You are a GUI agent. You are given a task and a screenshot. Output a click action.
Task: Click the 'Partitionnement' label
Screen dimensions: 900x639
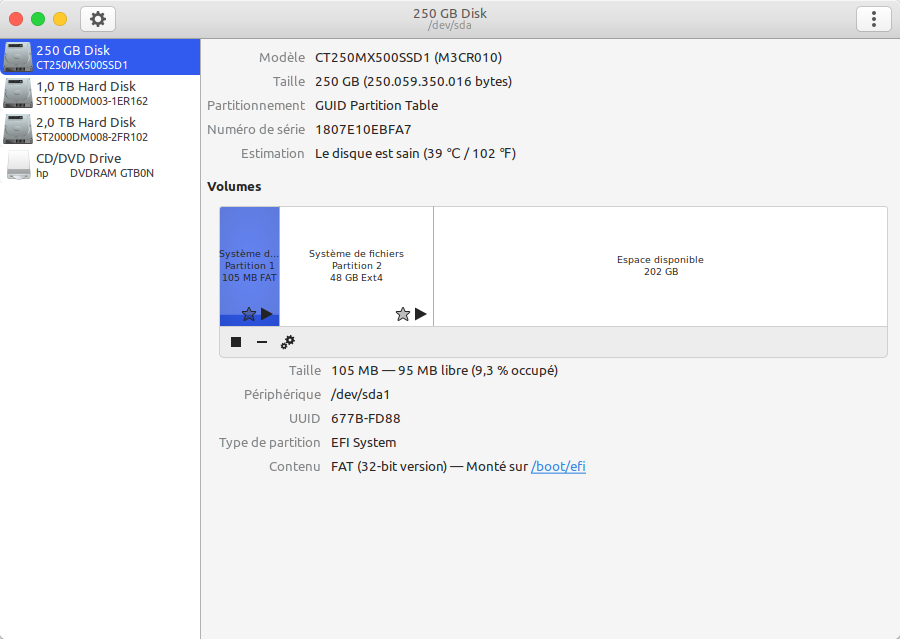[x=256, y=106]
